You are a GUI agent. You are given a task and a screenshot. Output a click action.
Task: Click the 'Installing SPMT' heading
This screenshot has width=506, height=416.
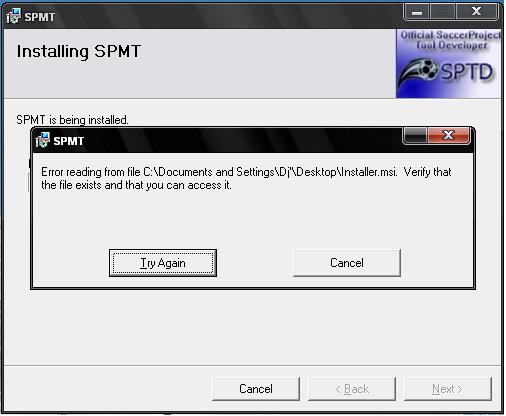(79, 51)
